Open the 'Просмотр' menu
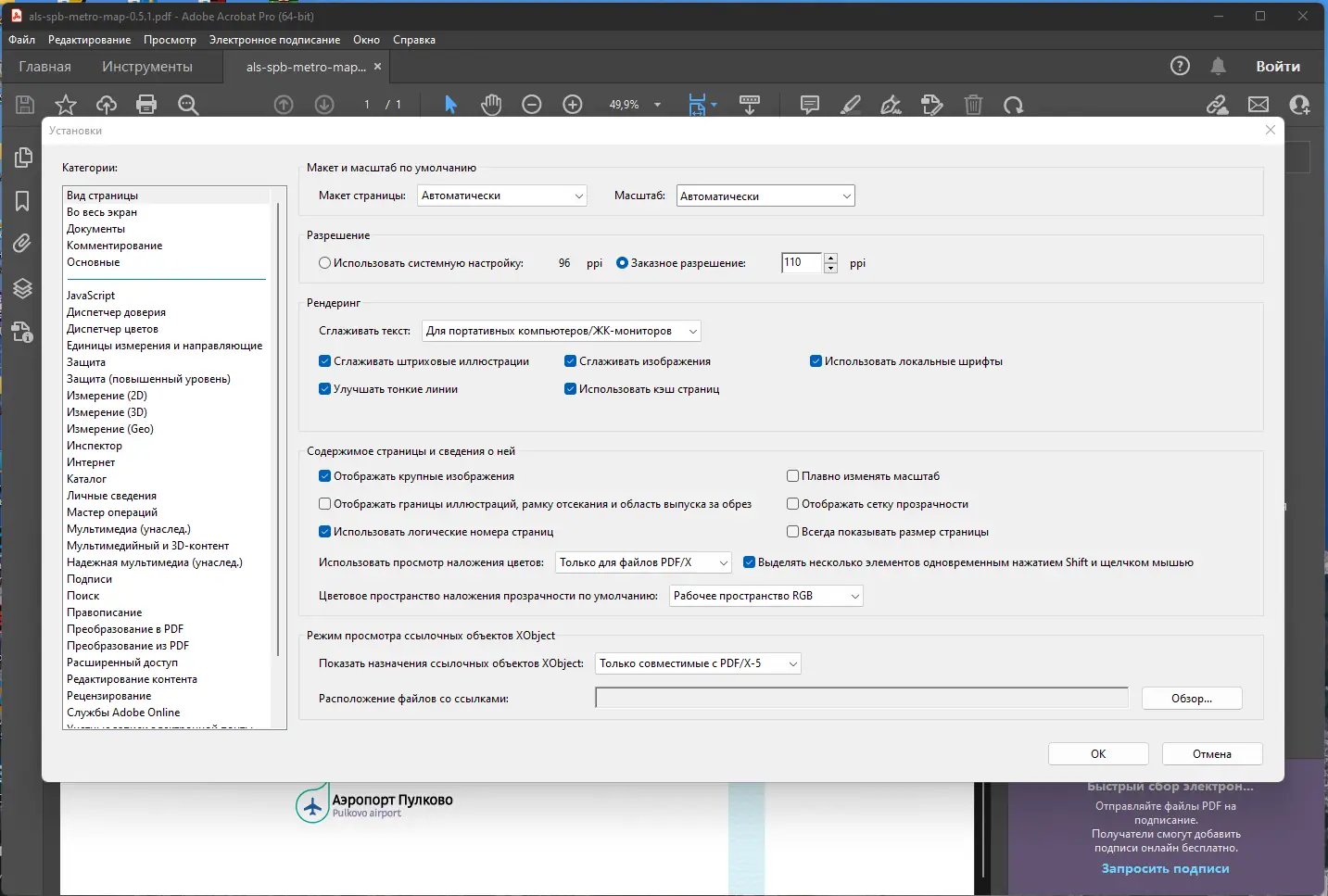The width and height of the screenshot is (1328, 896). (x=170, y=40)
